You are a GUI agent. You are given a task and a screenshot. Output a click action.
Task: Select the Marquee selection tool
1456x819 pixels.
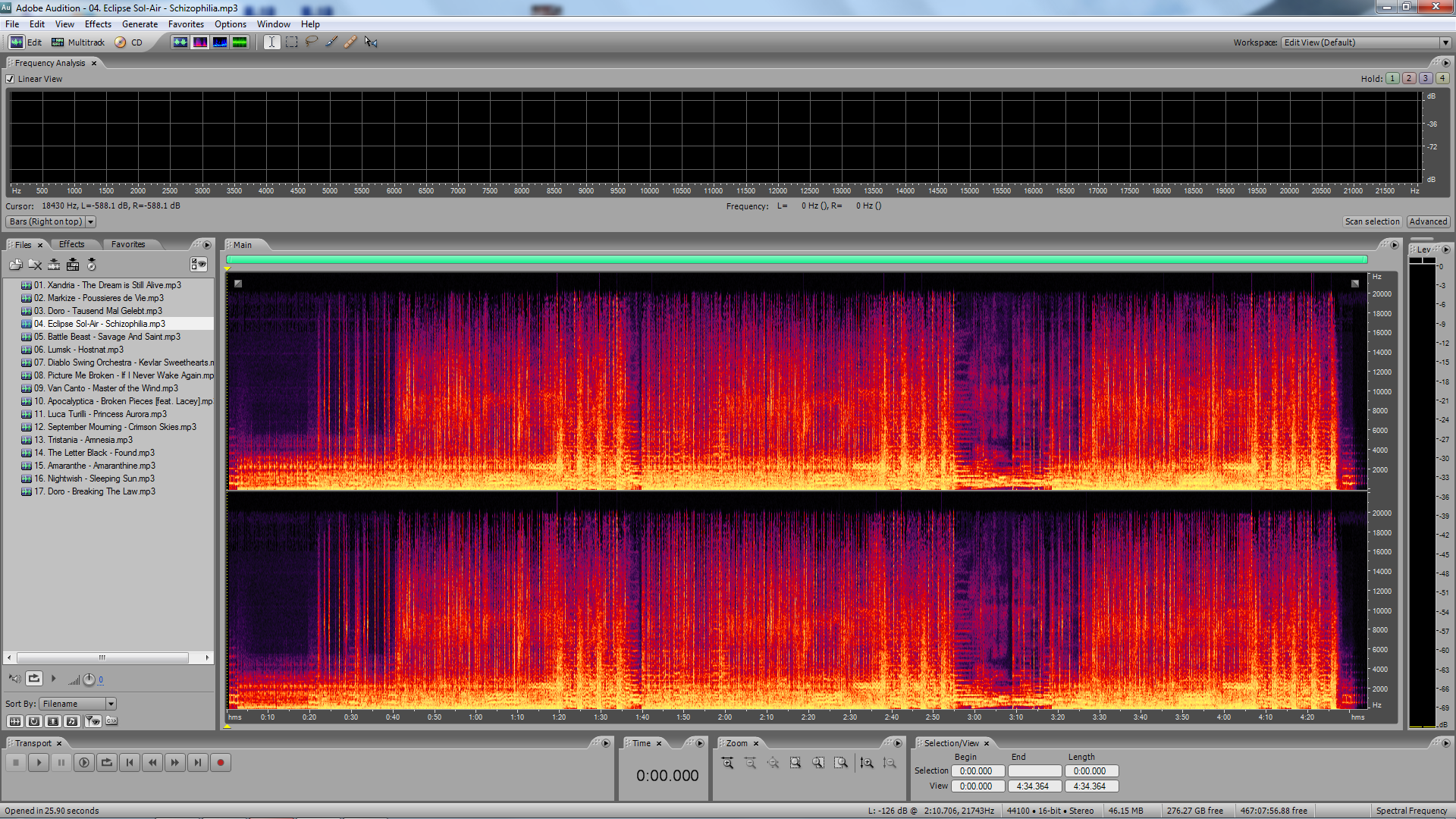(291, 42)
